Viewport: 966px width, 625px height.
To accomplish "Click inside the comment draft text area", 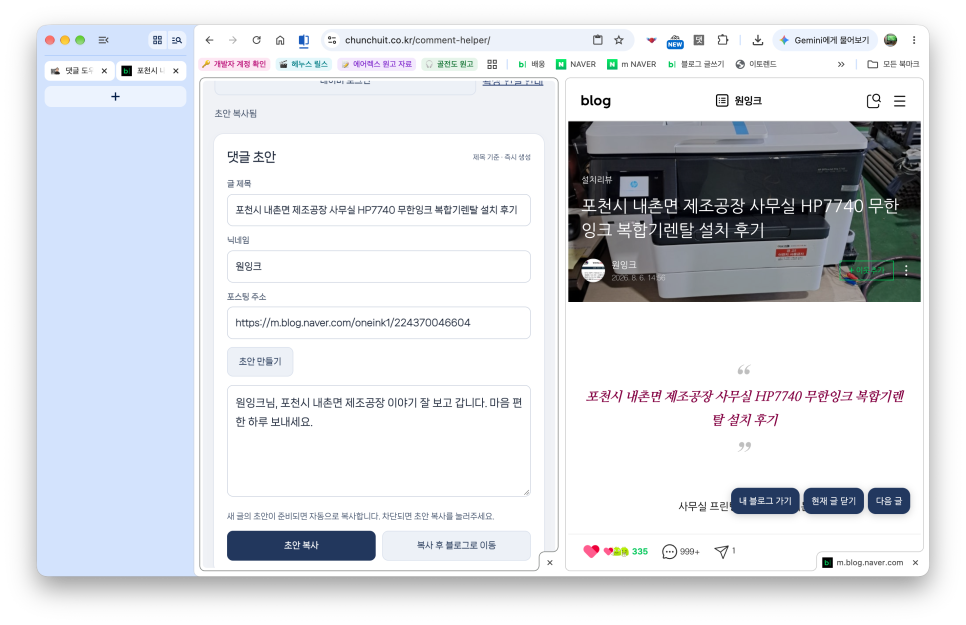I will 378,441.
